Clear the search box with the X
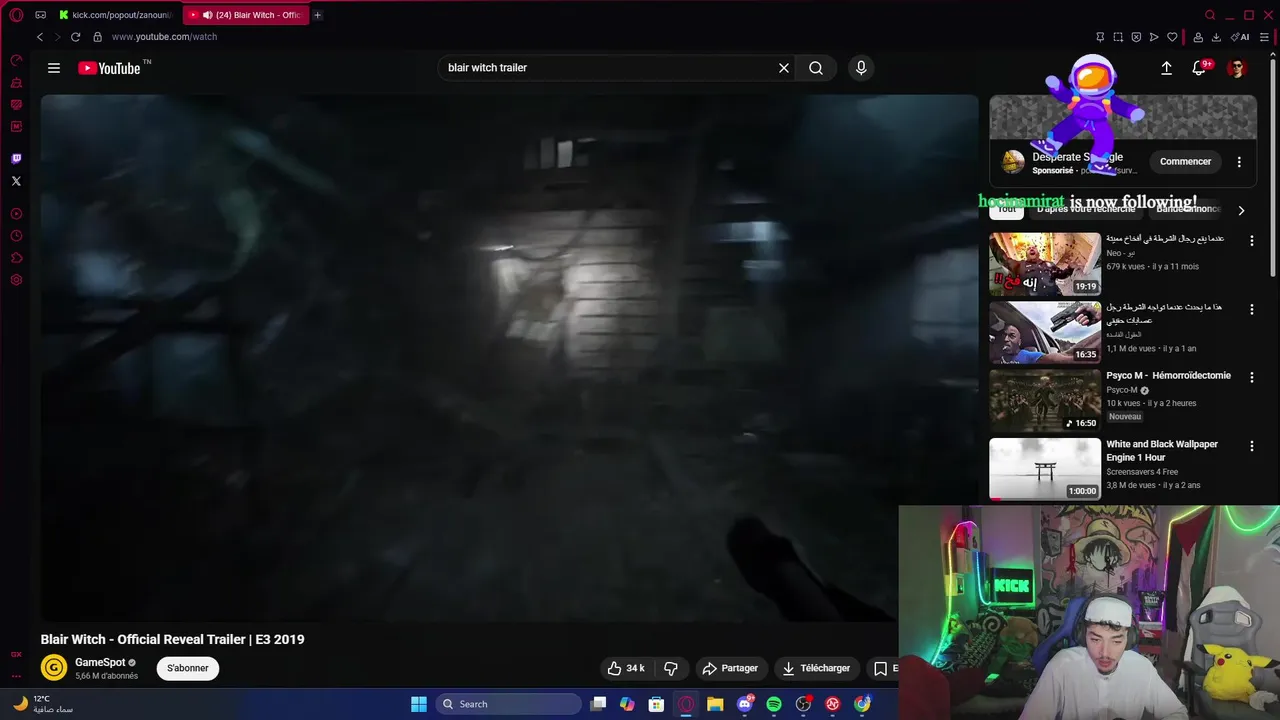This screenshot has height=720, width=1280. [x=784, y=68]
